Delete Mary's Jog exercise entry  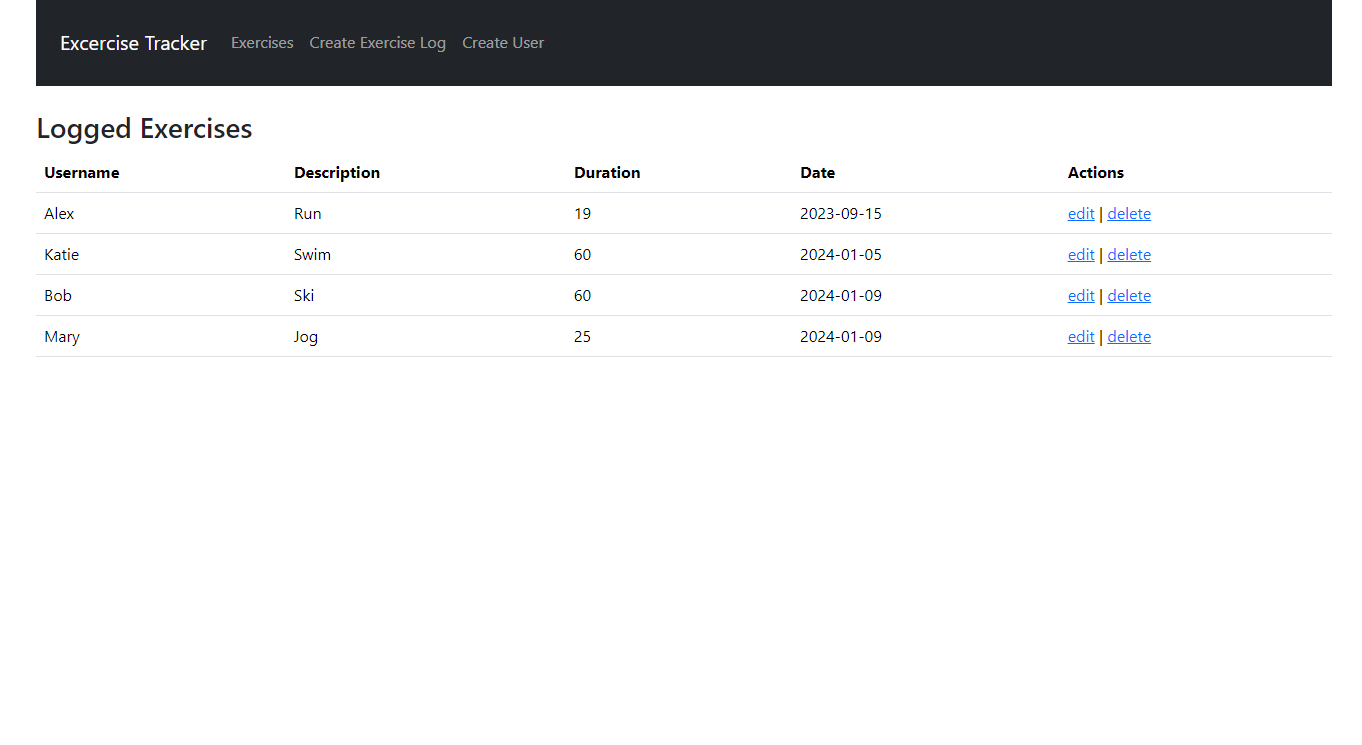[x=1129, y=337]
